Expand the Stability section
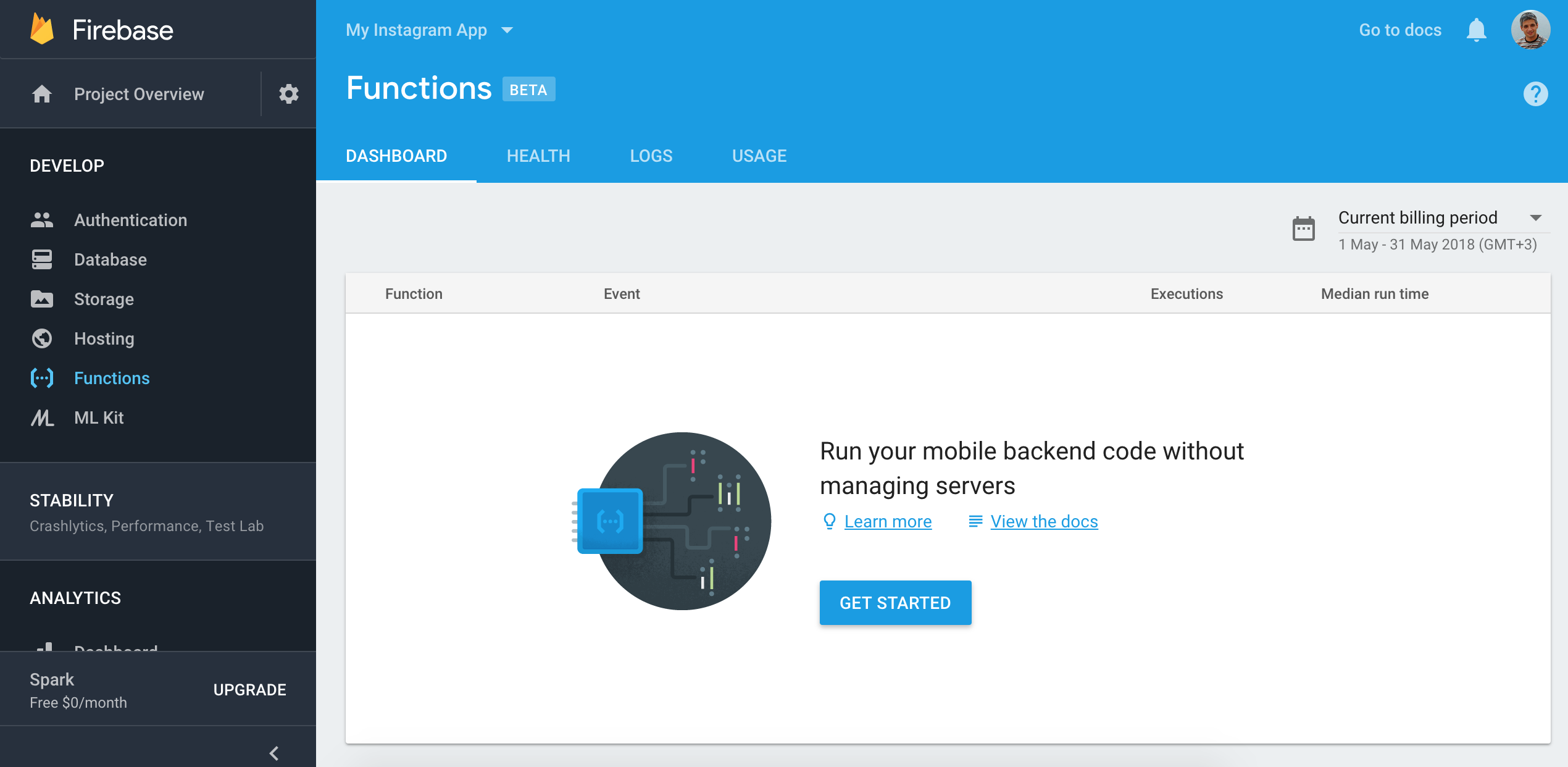Image resolution: width=1568 pixels, height=767 pixels. tap(158, 511)
